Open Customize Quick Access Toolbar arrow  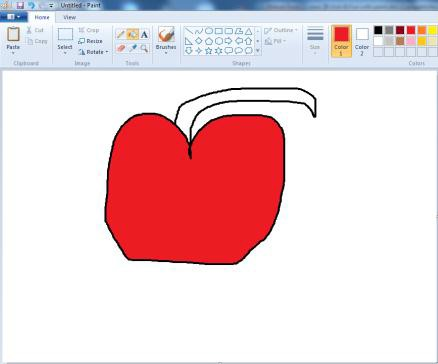click(51, 6)
